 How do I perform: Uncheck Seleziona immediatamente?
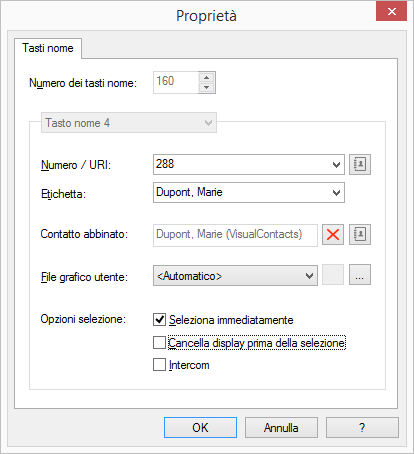pos(159,319)
